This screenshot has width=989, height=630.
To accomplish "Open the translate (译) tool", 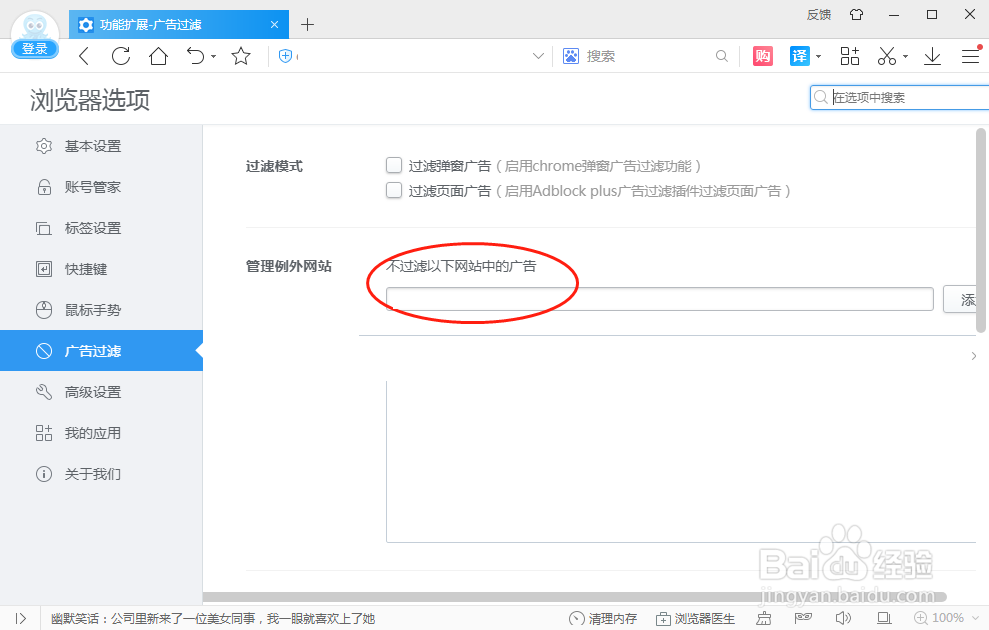I will 799,56.
